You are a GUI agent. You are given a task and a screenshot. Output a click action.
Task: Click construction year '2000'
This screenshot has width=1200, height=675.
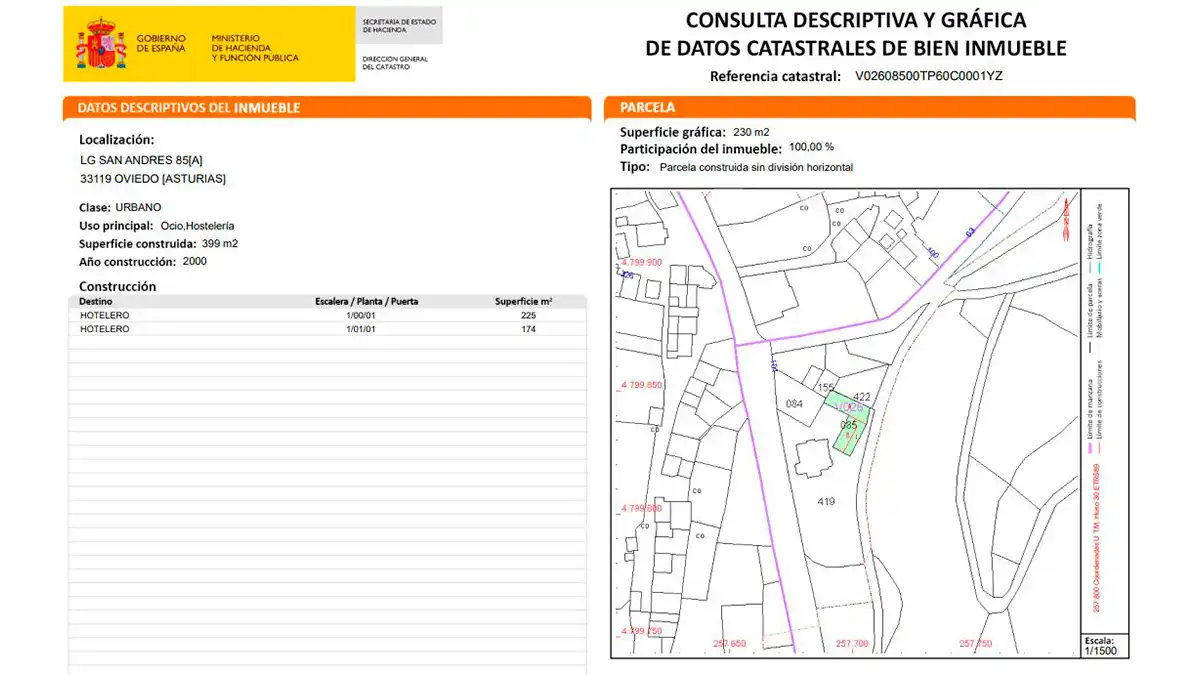(195, 261)
